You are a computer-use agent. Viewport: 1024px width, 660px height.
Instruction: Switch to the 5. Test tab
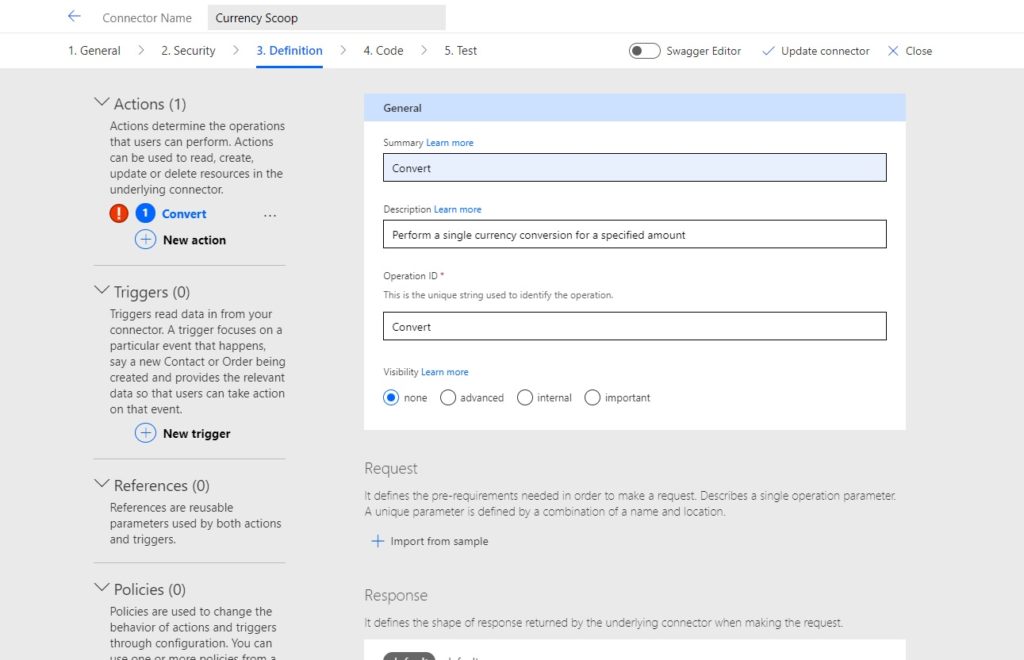[460, 51]
